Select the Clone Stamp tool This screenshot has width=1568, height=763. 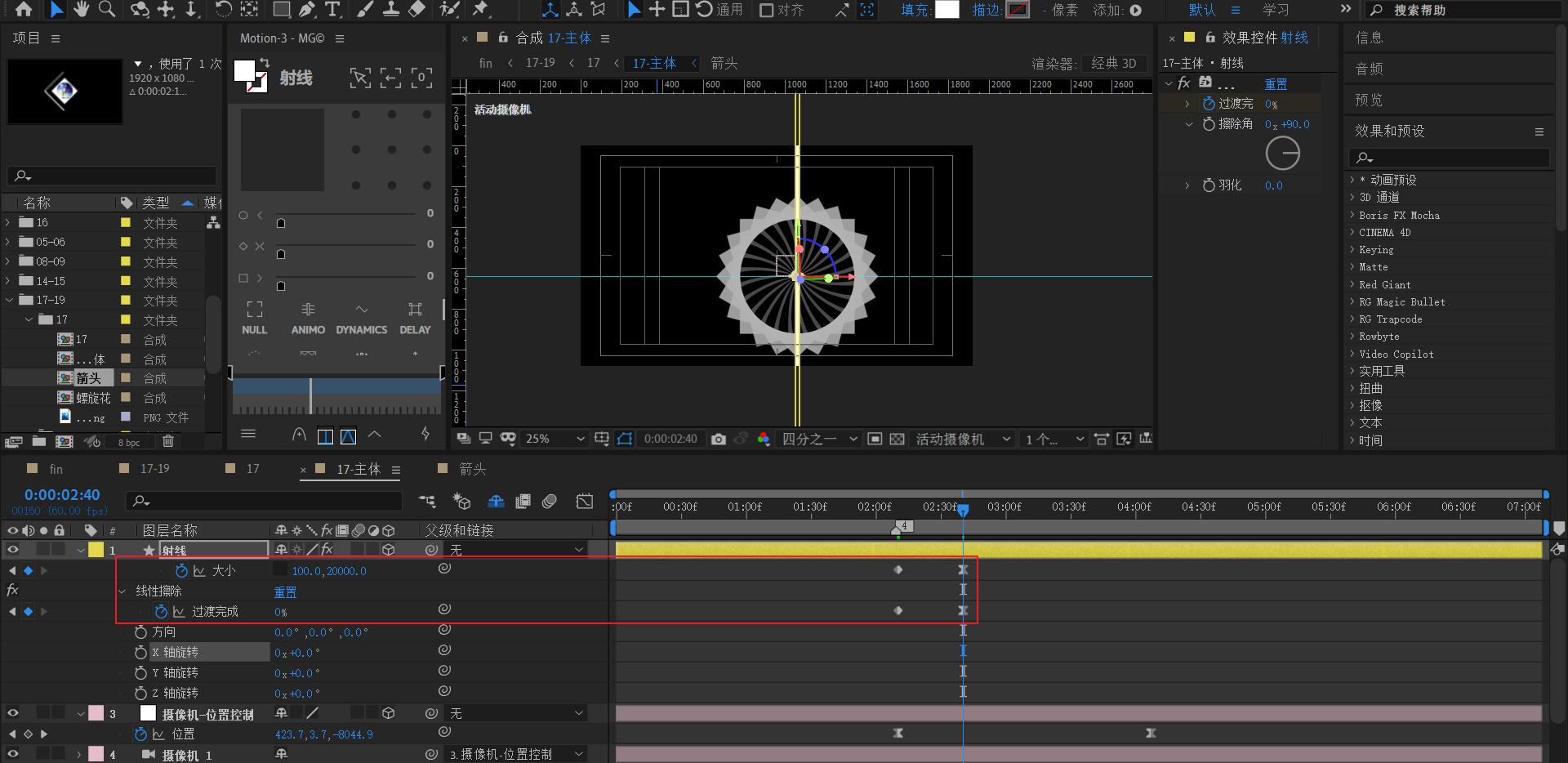[391, 9]
